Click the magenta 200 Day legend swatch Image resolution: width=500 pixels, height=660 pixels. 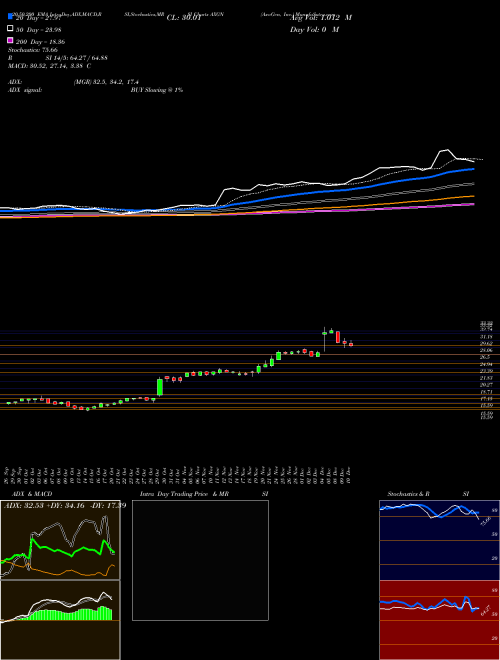[10, 40]
